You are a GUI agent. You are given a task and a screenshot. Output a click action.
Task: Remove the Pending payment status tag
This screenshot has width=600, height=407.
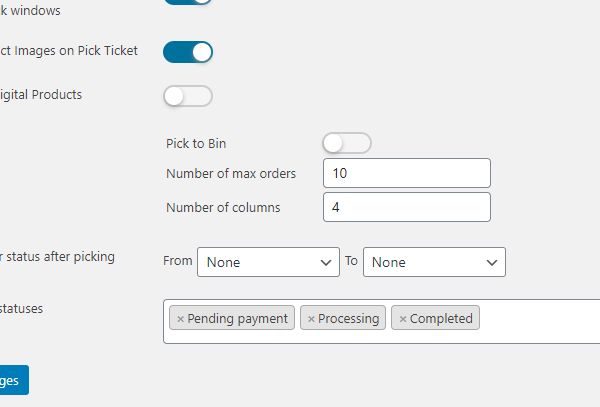pyautogui.click(x=180, y=319)
